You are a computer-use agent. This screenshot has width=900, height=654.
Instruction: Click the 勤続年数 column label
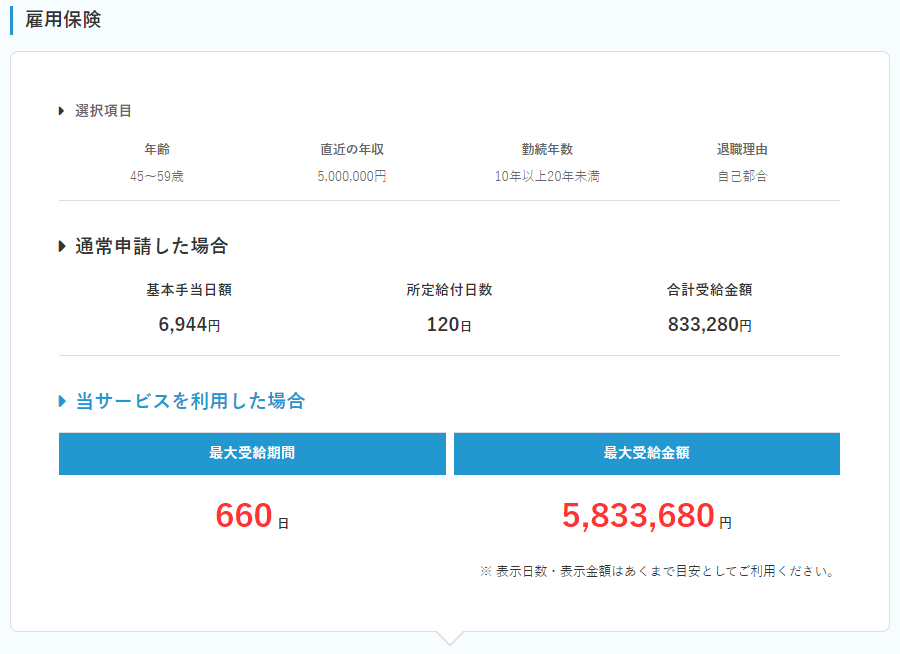547,149
